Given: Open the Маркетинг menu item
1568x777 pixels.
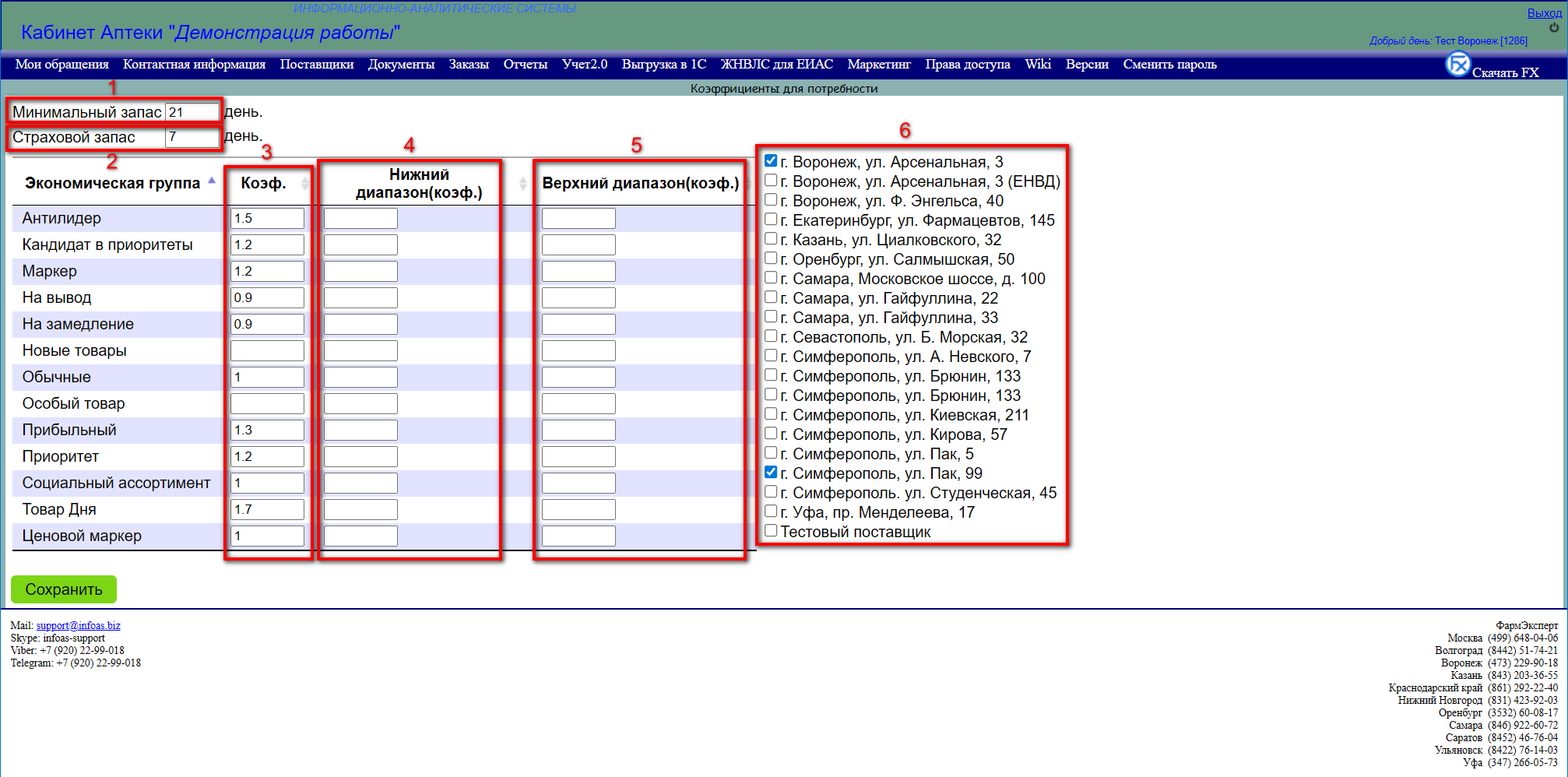Looking at the screenshot, I should (878, 65).
